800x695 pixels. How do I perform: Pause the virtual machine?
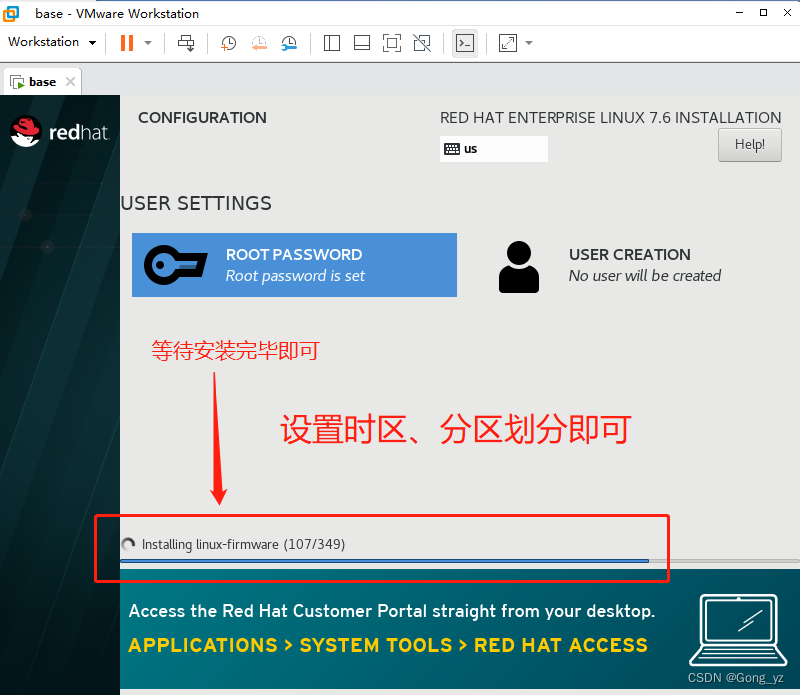127,43
